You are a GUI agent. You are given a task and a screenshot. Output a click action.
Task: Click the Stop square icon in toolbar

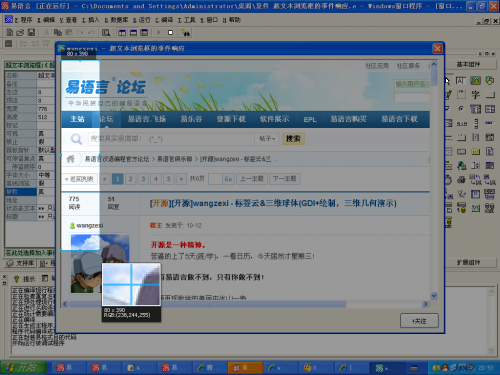click(170, 32)
